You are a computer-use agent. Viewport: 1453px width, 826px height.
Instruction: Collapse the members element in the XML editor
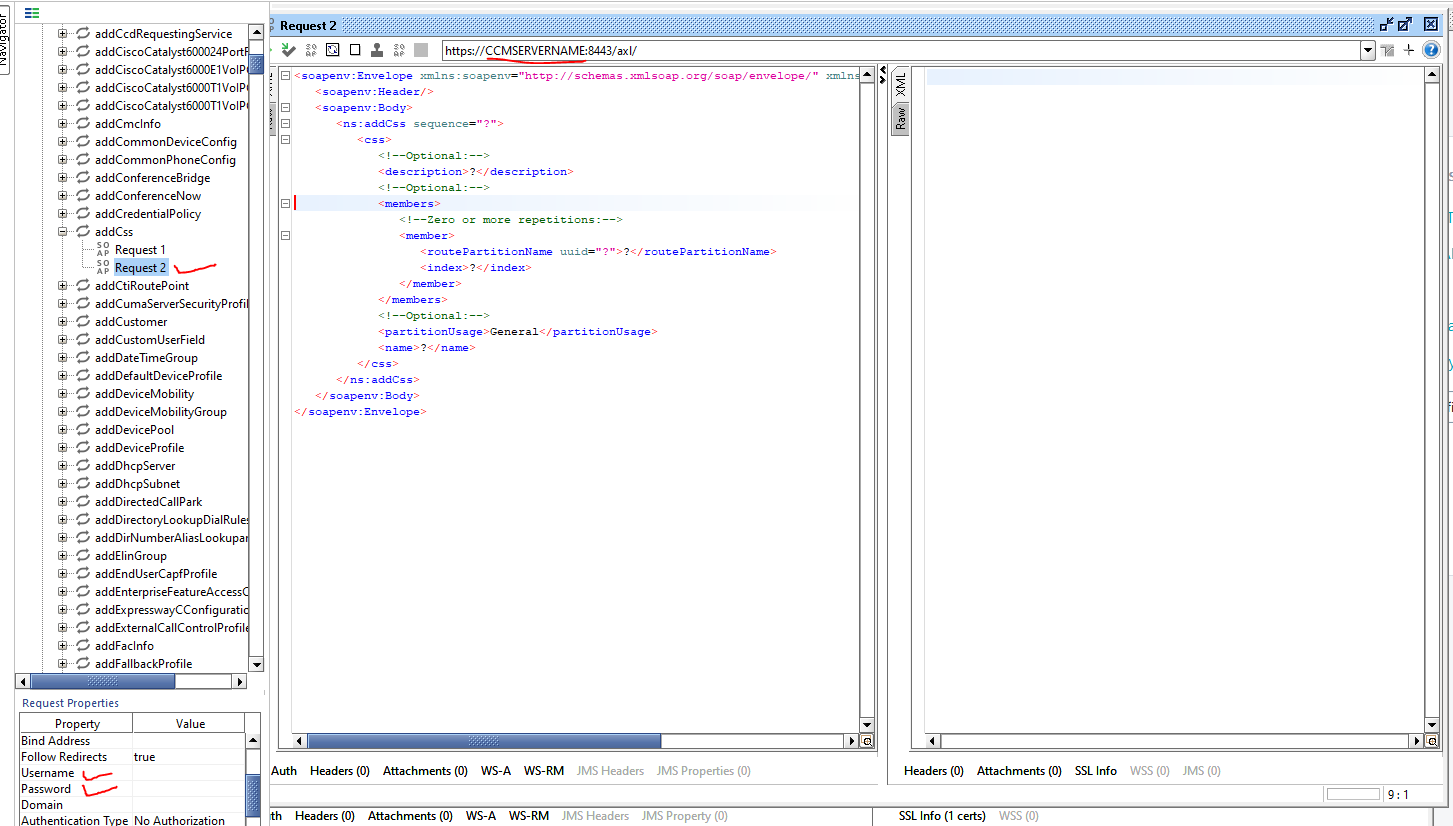click(x=285, y=203)
